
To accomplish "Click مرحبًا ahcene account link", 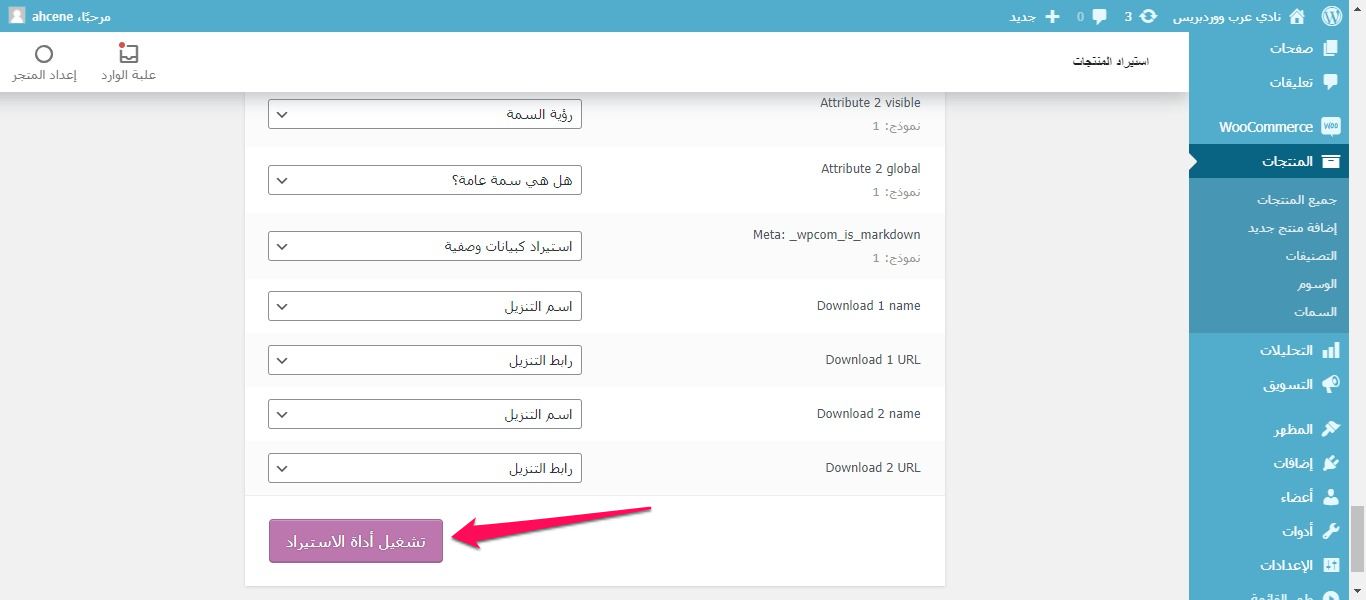I will [71, 16].
